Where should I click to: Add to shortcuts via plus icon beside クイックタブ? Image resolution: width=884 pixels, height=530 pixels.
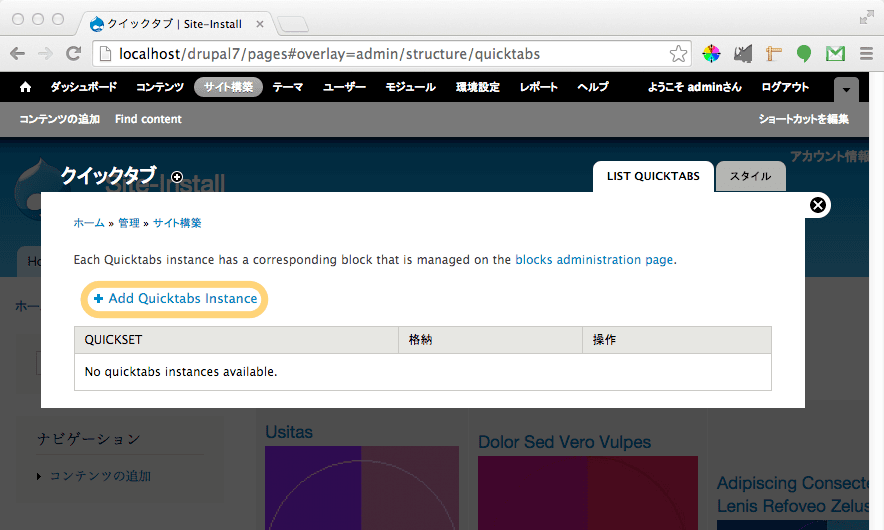pyautogui.click(x=177, y=177)
